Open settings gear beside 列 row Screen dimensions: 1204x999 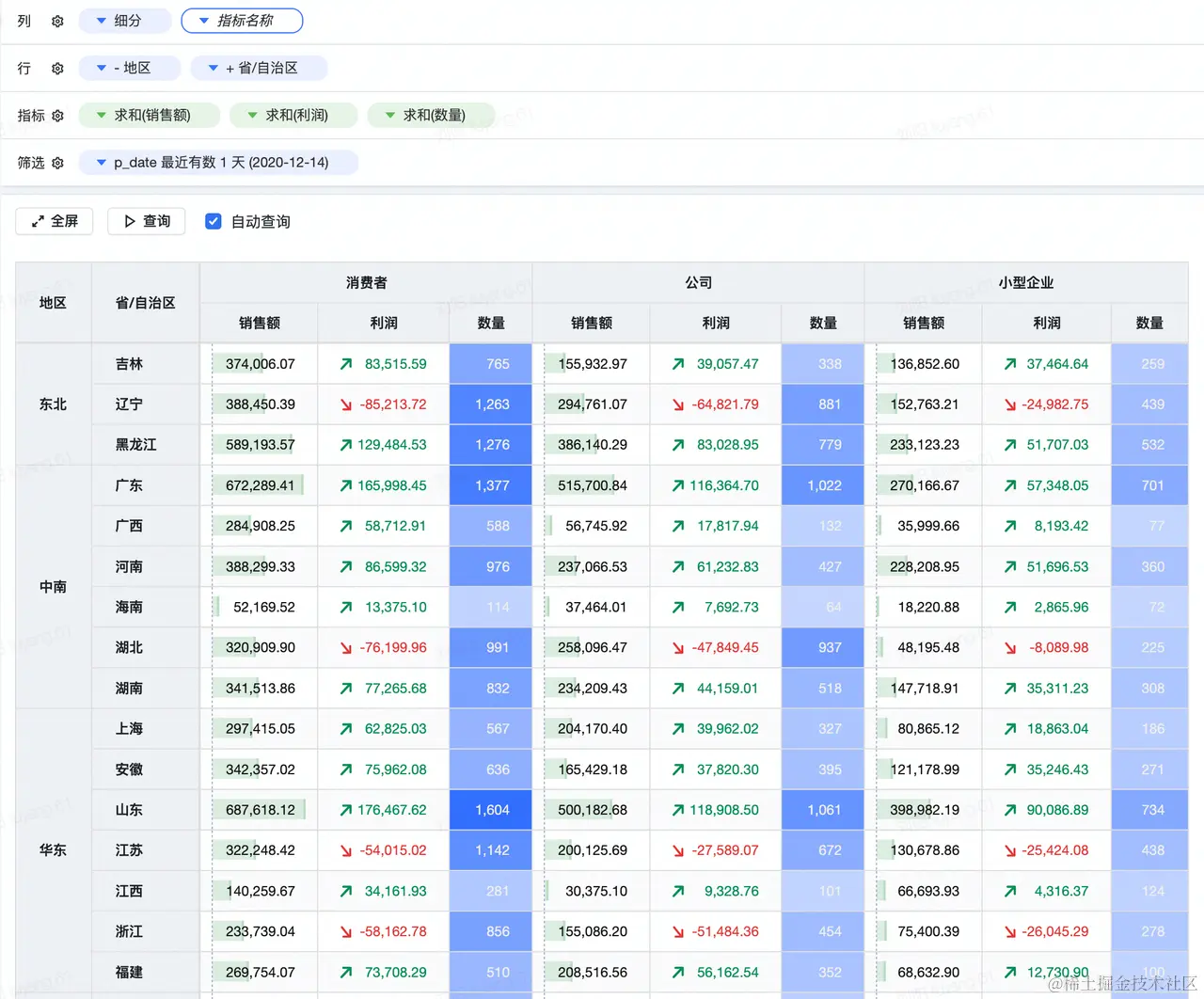(x=57, y=21)
